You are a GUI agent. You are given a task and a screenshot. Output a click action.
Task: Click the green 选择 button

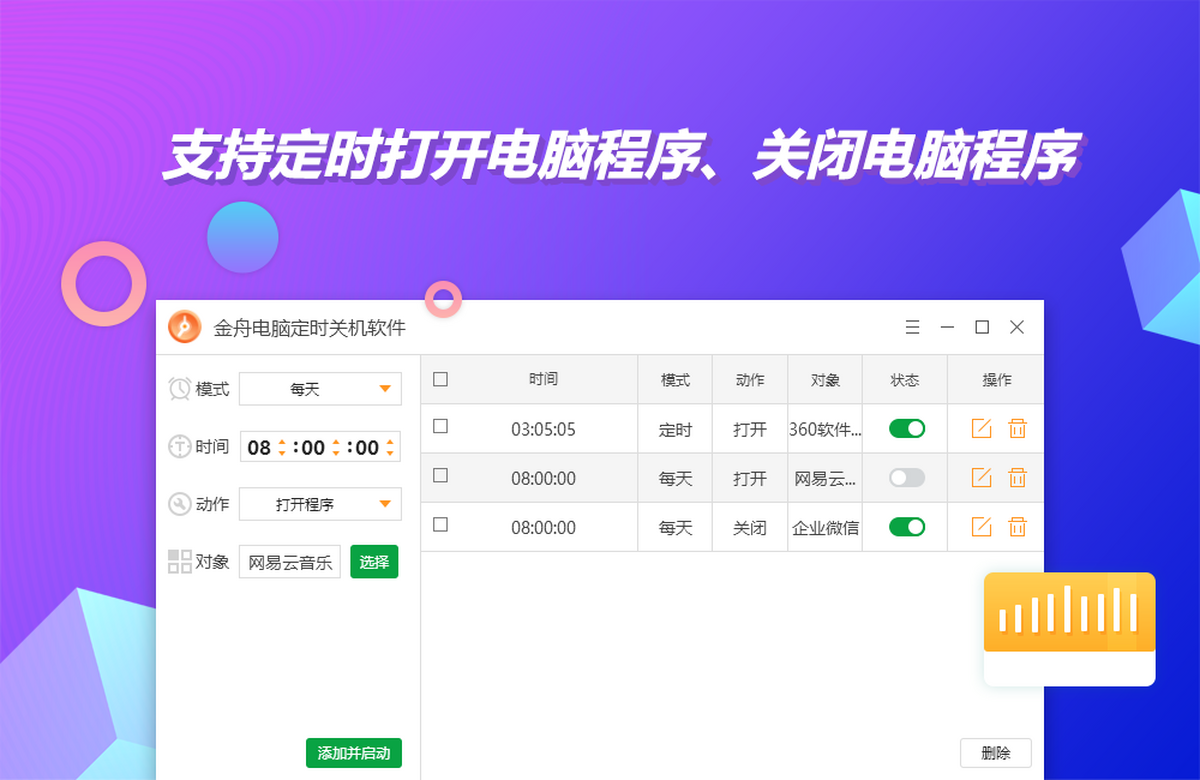374,562
